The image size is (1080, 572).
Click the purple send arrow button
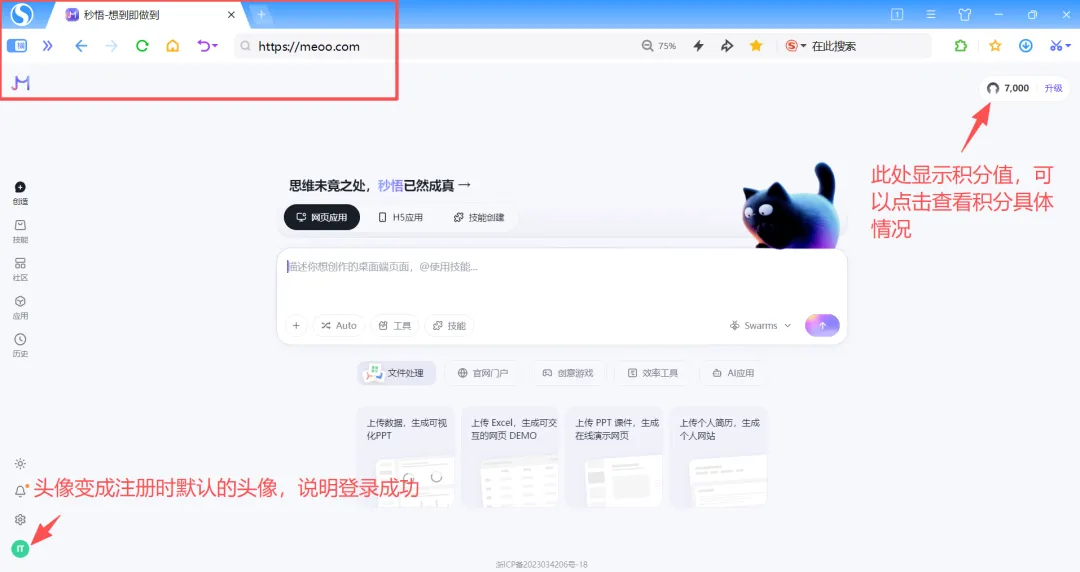(x=822, y=325)
